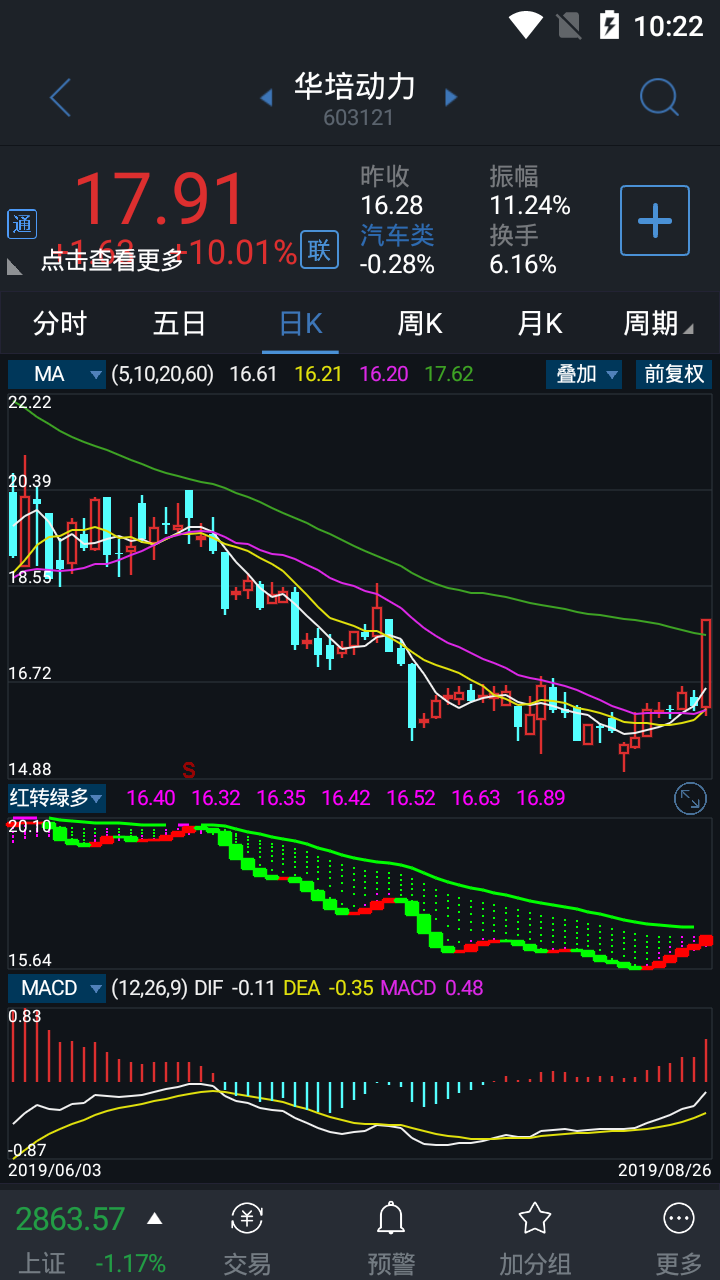Expand indicator chart fullscreen icon
720x1280 pixels.
pos(691,798)
